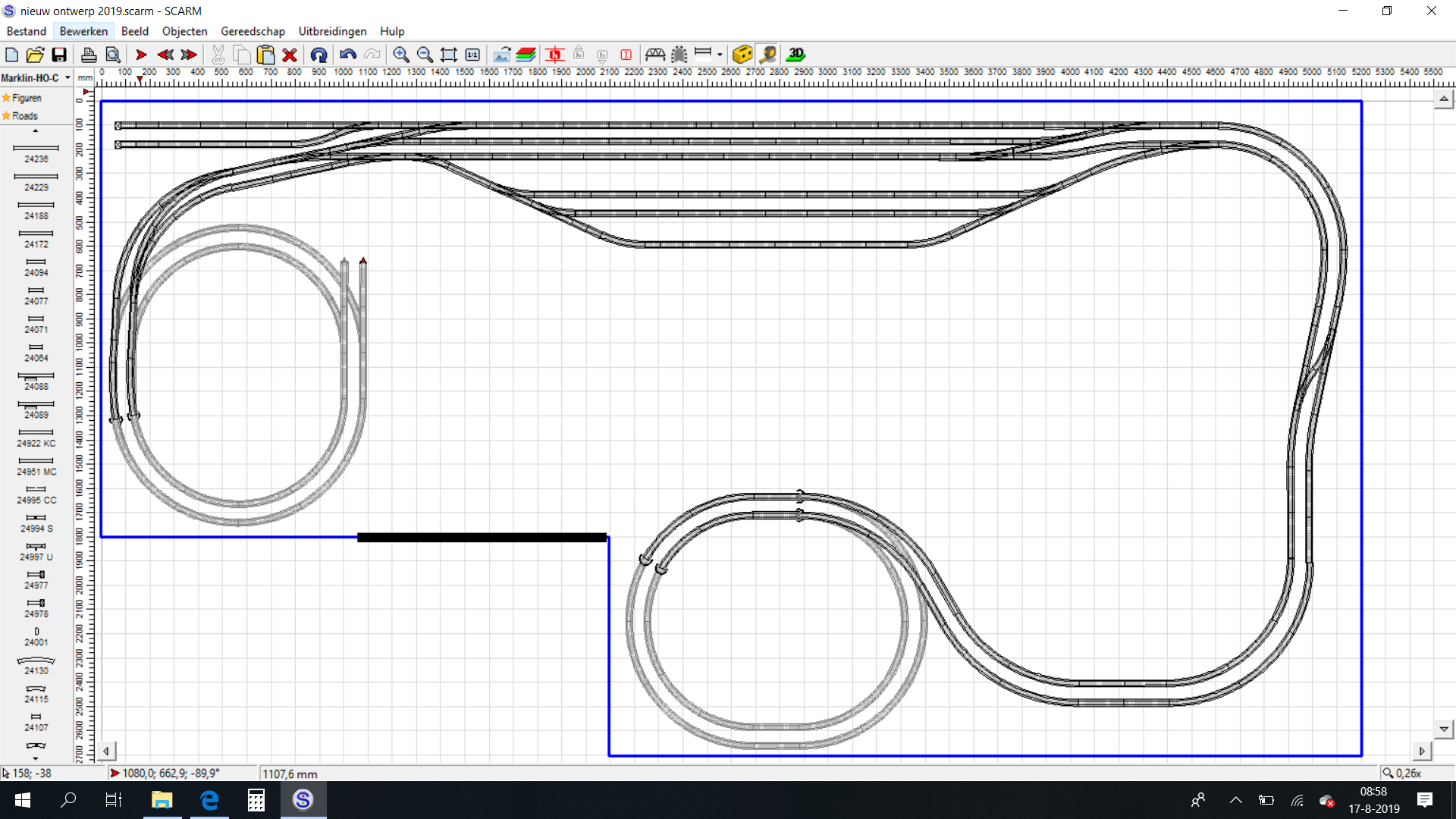The height and width of the screenshot is (819, 1456).
Task: Click the blue rotate icon
Action: pos(318,55)
